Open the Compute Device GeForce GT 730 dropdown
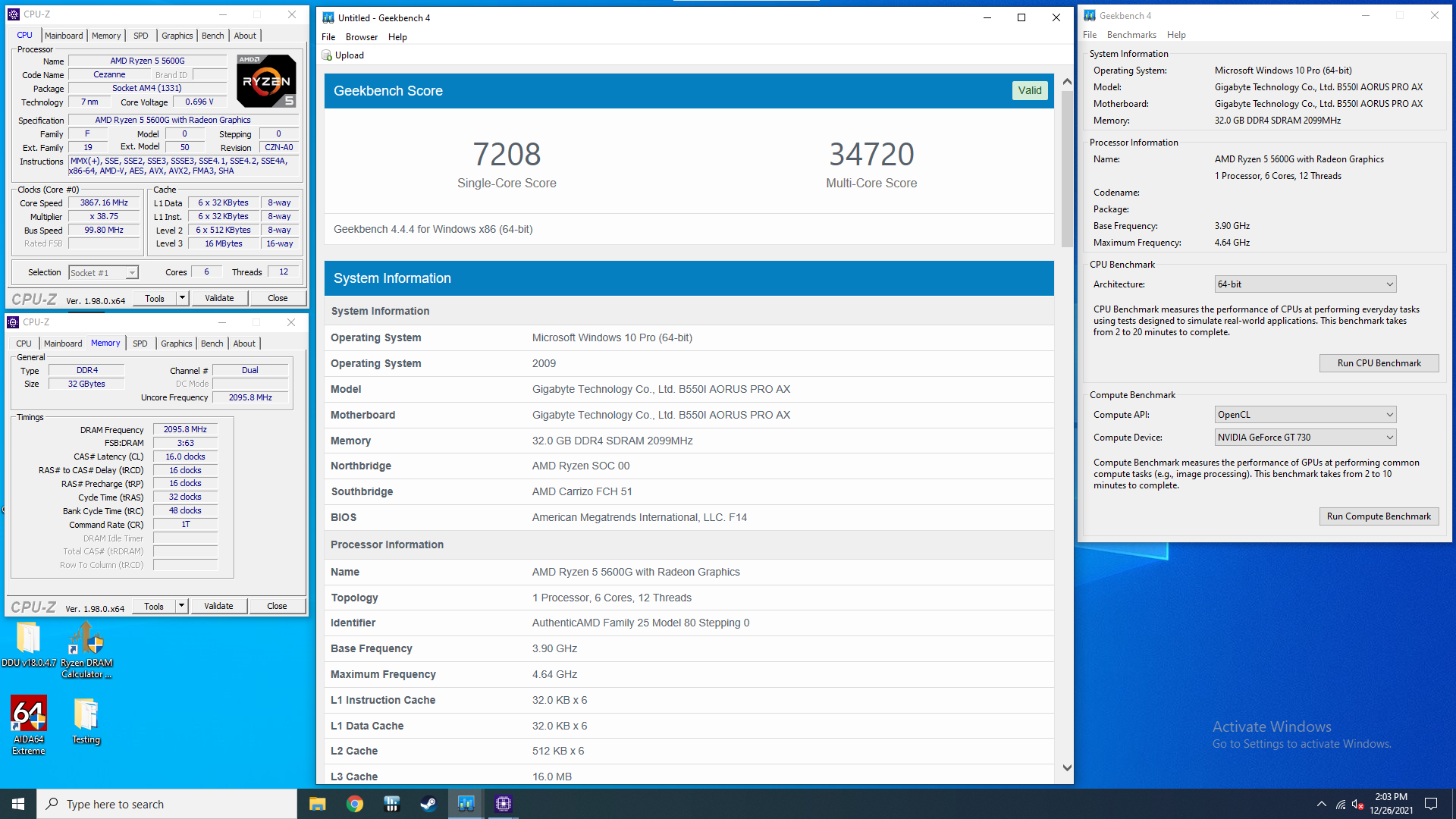This screenshot has height=819, width=1456. coord(1305,438)
